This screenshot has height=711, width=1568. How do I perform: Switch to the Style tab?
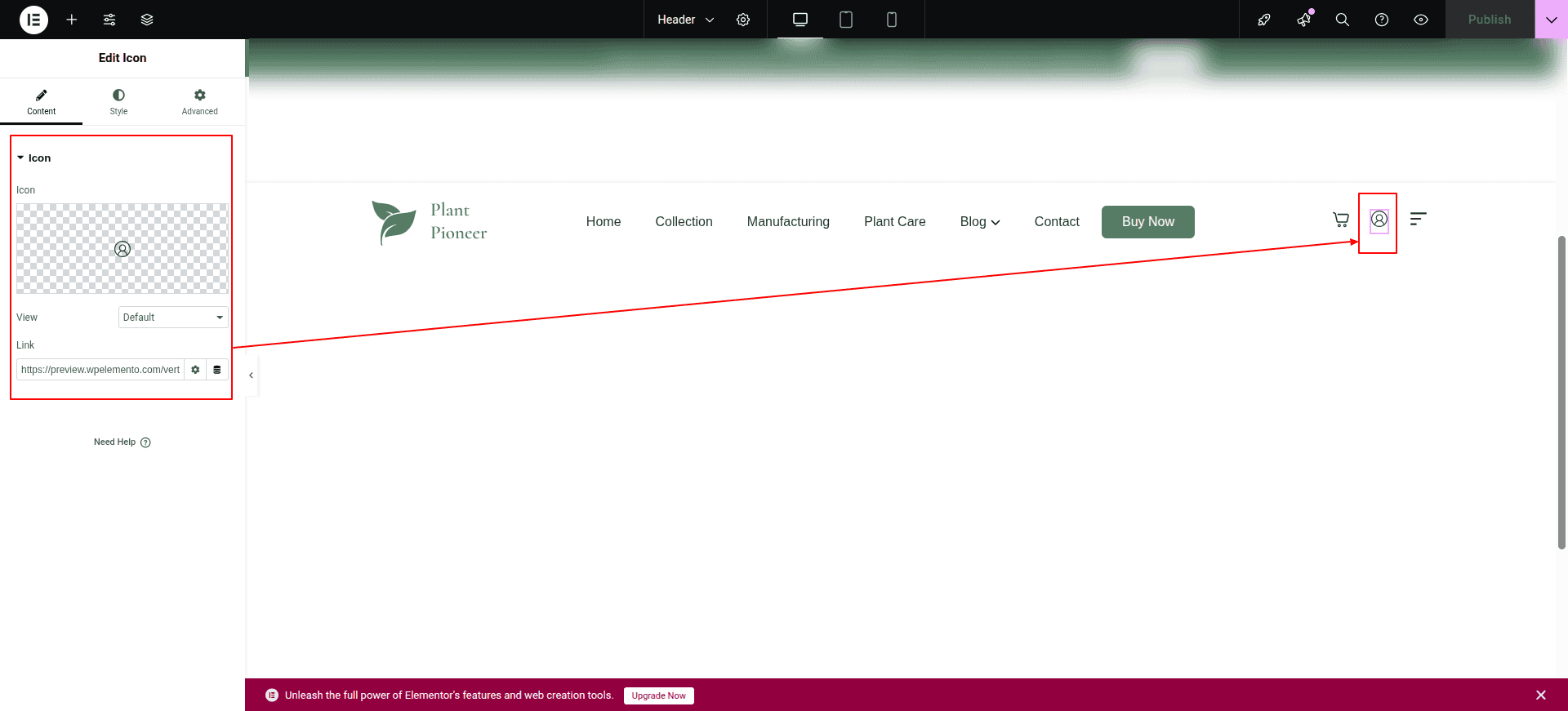pyautogui.click(x=118, y=101)
